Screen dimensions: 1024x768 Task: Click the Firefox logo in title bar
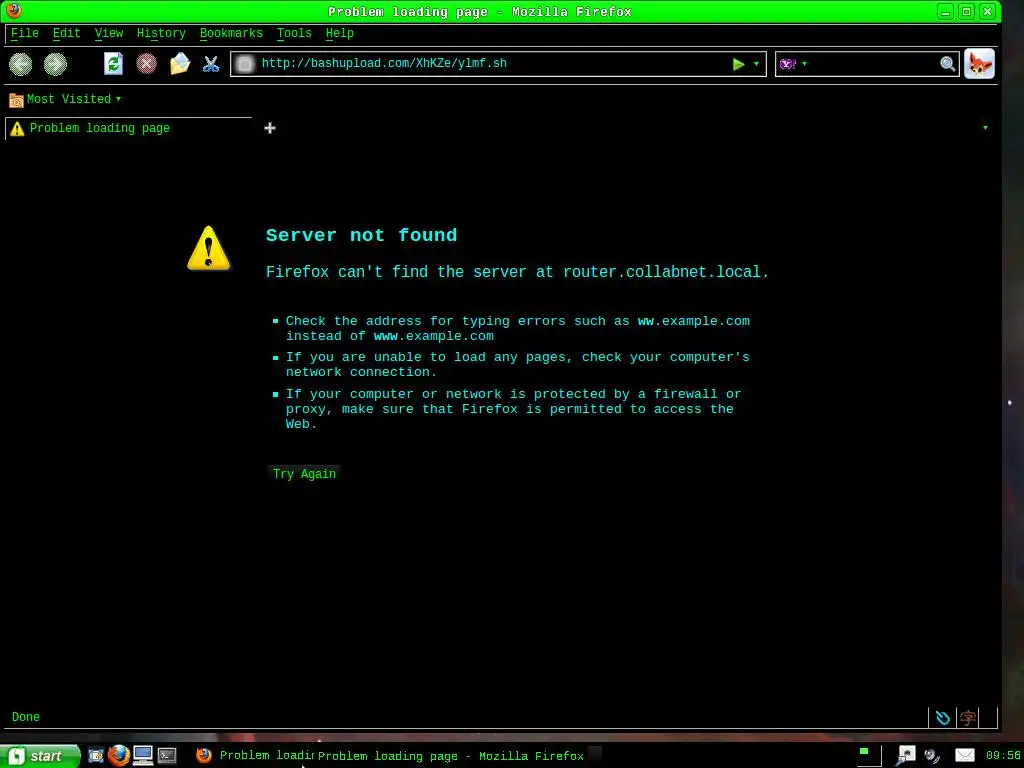coord(14,10)
